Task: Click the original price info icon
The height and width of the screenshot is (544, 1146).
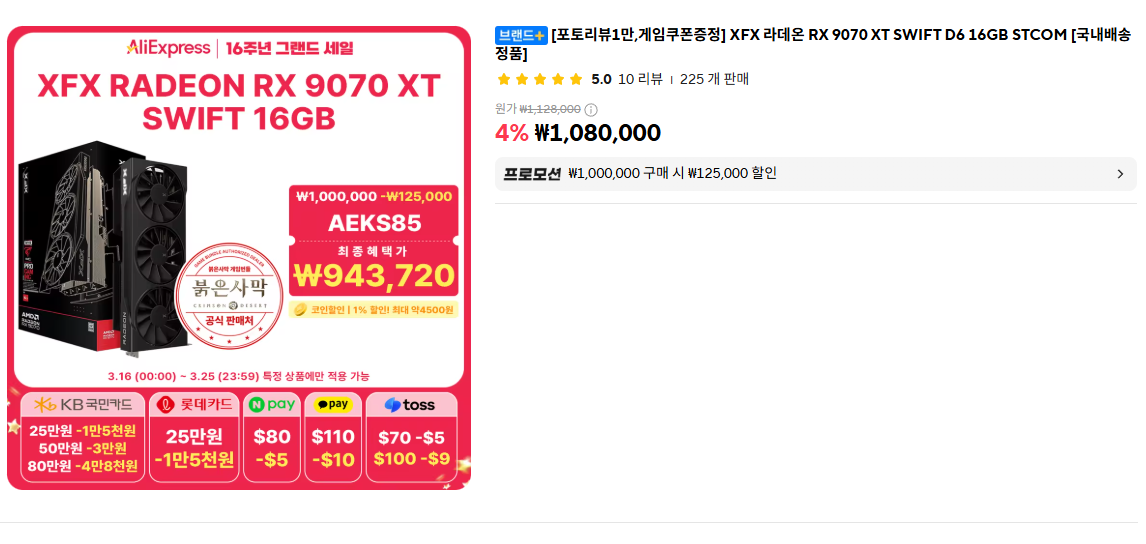Action: [x=591, y=109]
